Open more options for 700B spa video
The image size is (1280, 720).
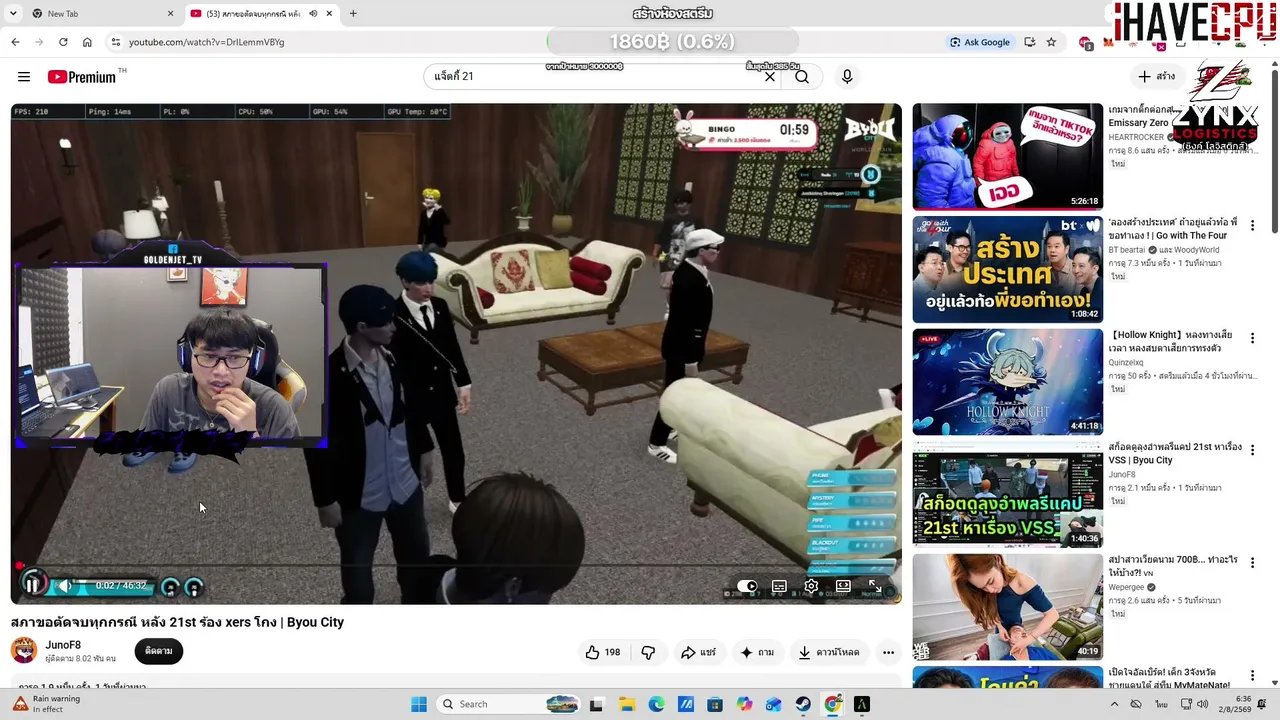(1252, 563)
